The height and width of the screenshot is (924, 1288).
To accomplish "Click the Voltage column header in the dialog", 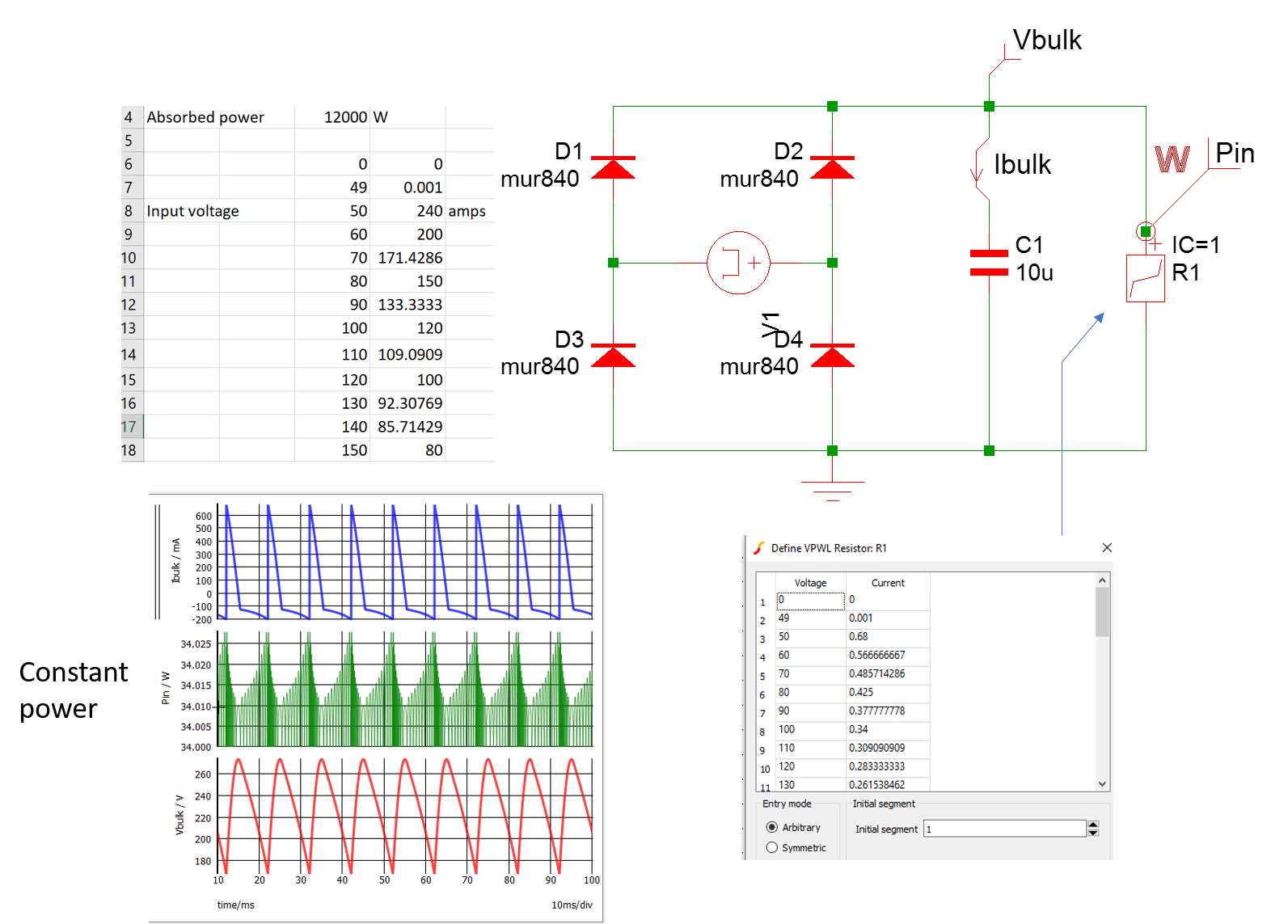I will [810, 583].
